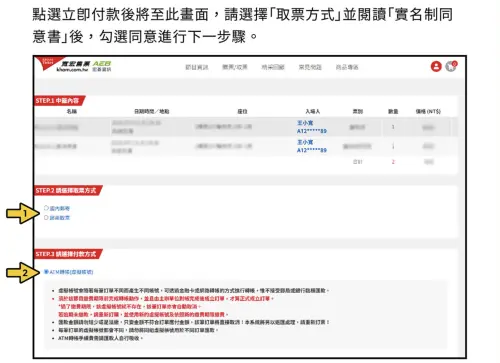The height and width of the screenshot is (363, 500).
Task: Click the 國內郵寄 label text
Action: (60, 208)
